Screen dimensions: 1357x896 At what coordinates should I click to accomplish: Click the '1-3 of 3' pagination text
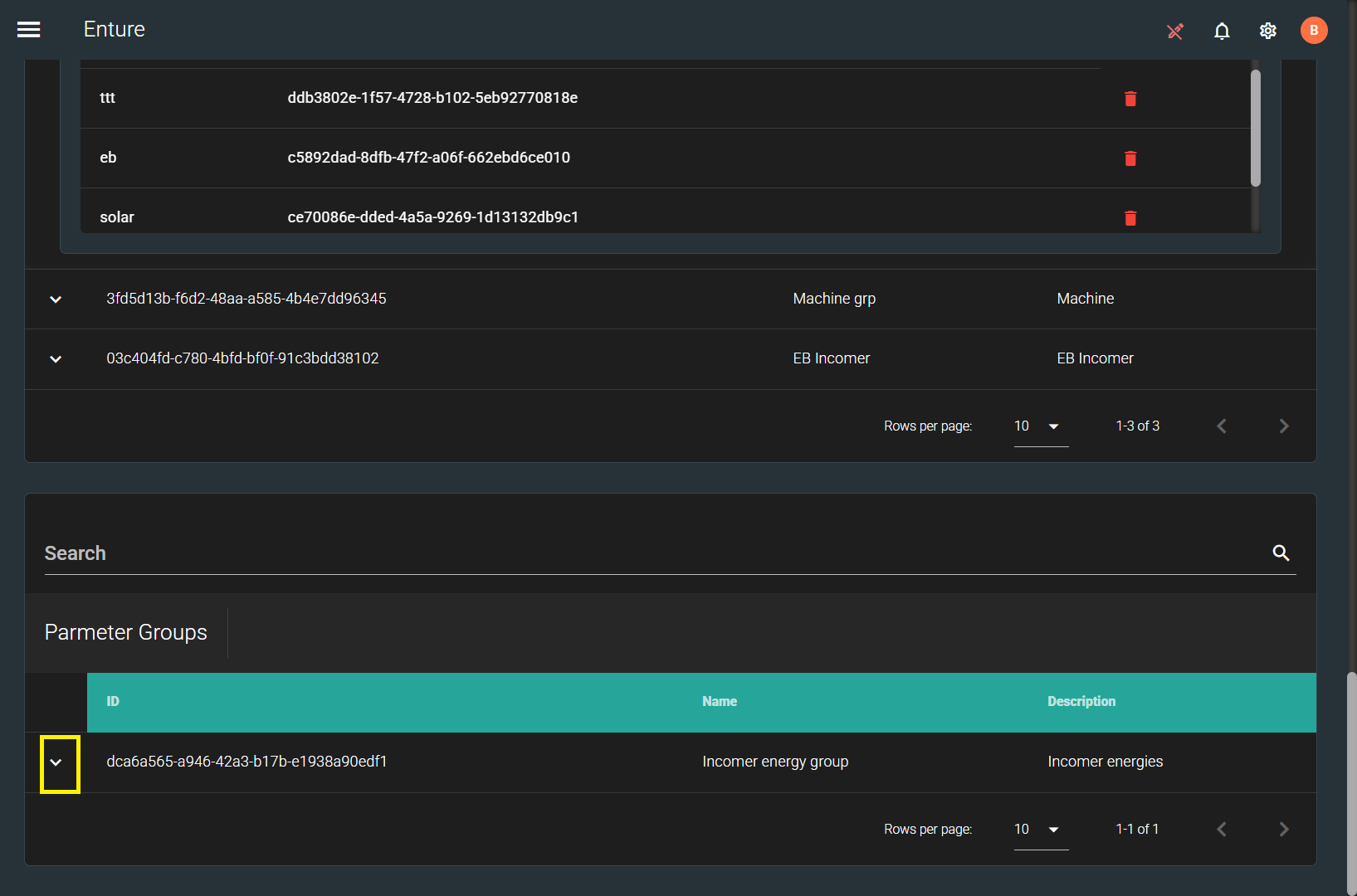(1137, 426)
